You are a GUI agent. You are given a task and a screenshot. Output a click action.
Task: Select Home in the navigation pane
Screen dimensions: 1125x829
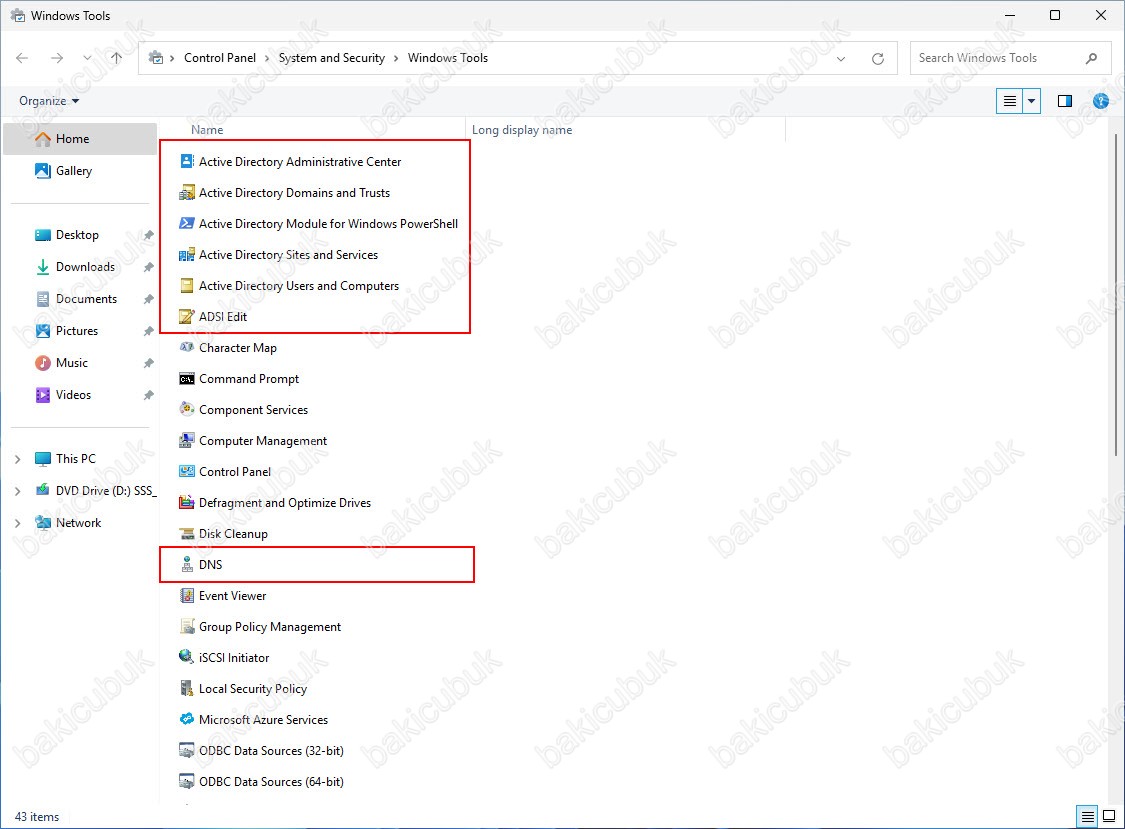pos(72,139)
